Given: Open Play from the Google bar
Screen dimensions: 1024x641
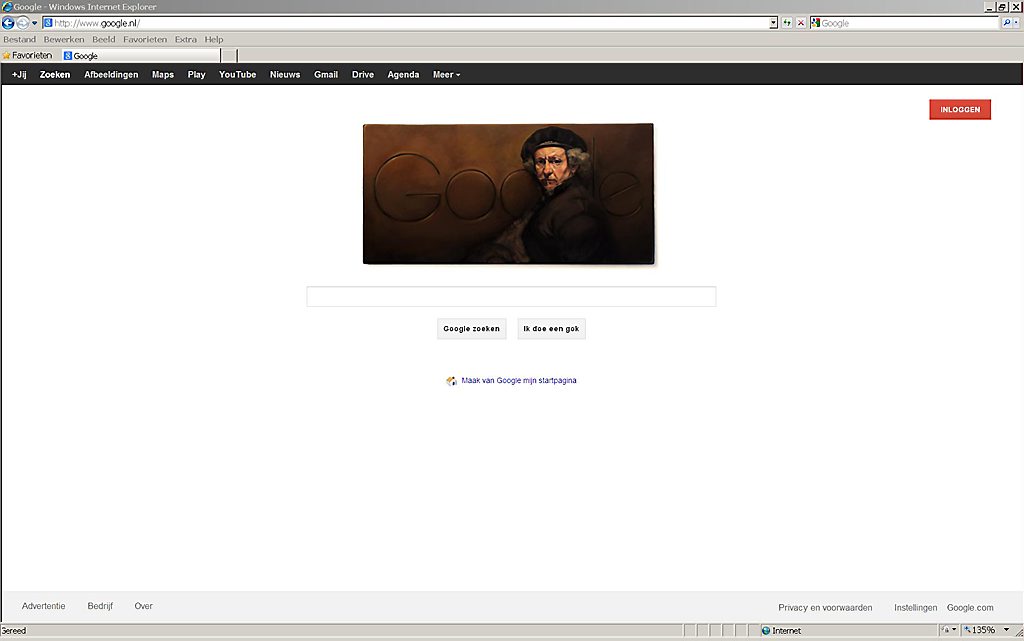Looking at the screenshot, I should tap(197, 74).
